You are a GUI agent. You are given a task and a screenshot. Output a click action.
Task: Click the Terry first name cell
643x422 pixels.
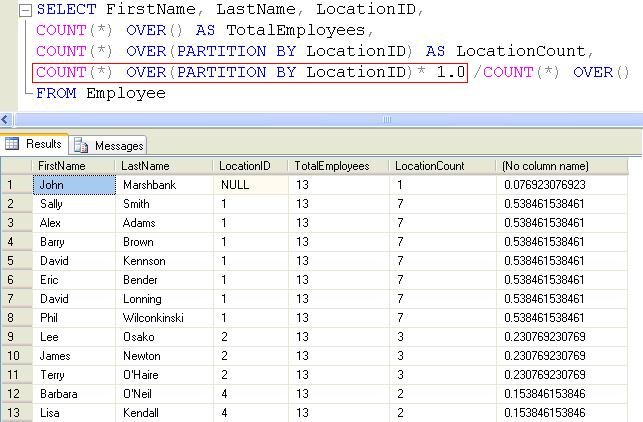pyautogui.click(x=74, y=375)
